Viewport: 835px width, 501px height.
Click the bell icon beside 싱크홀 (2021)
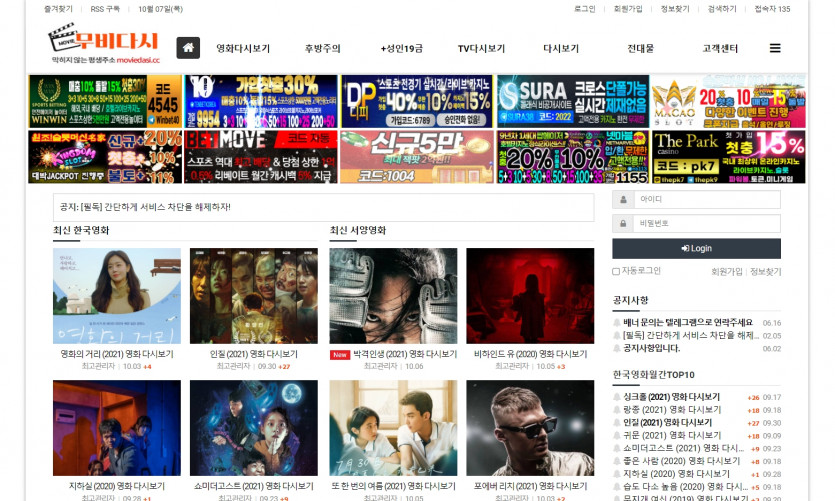click(x=617, y=397)
